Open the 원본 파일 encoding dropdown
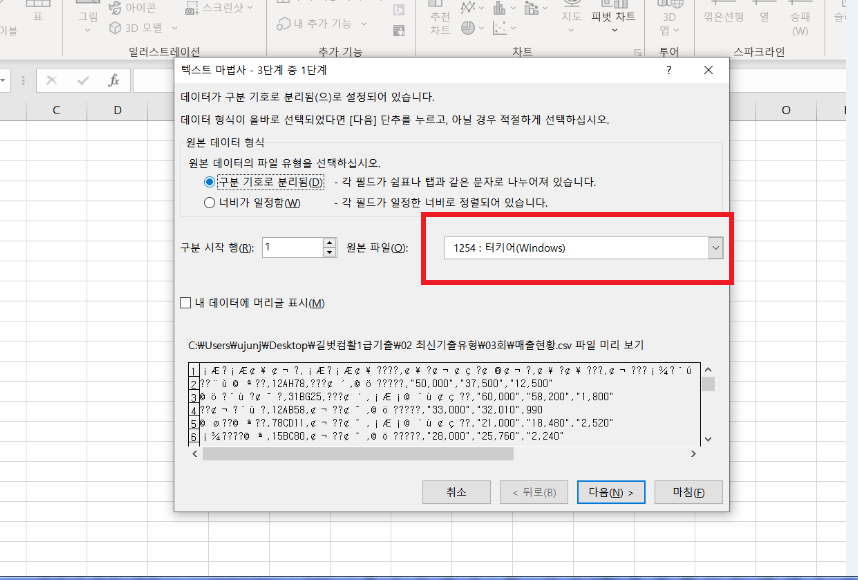 point(714,248)
